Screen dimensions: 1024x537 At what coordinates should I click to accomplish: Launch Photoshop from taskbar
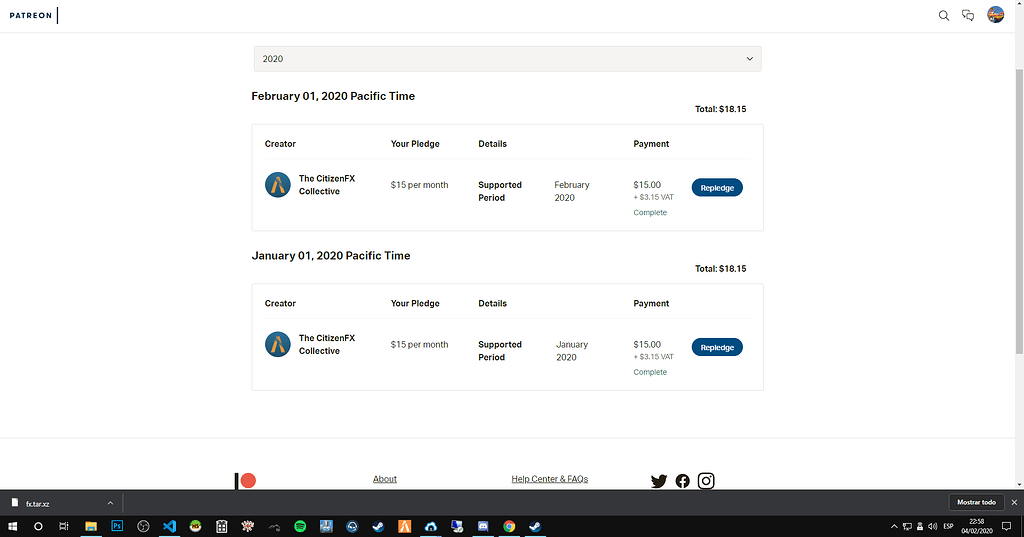click(117, 526)
